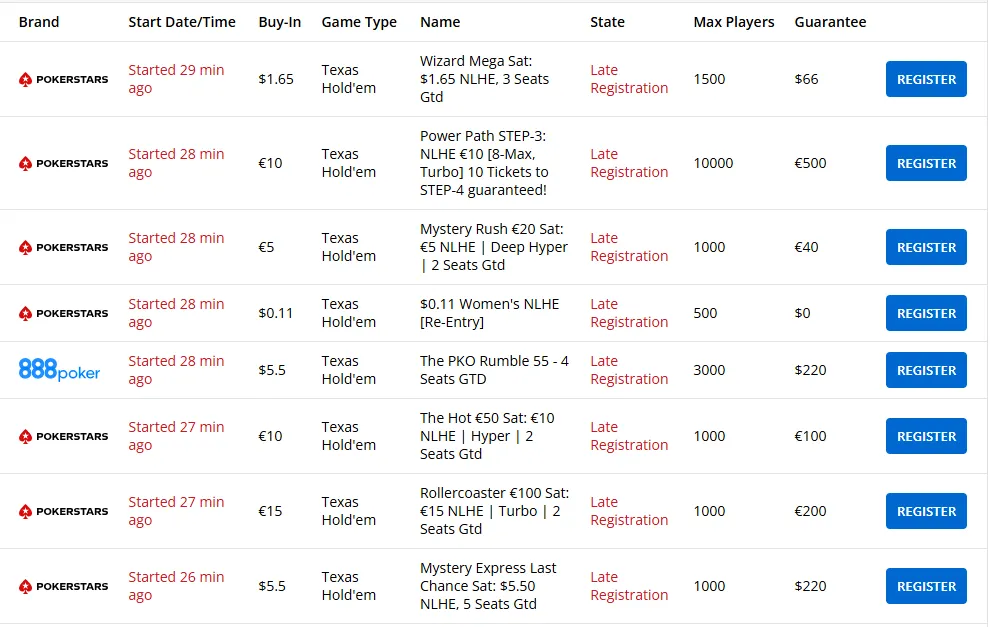Open Late Registration for The Hot €50 Sat
The height and width of the screenshot is (627, 990).
tap(627, 436)
